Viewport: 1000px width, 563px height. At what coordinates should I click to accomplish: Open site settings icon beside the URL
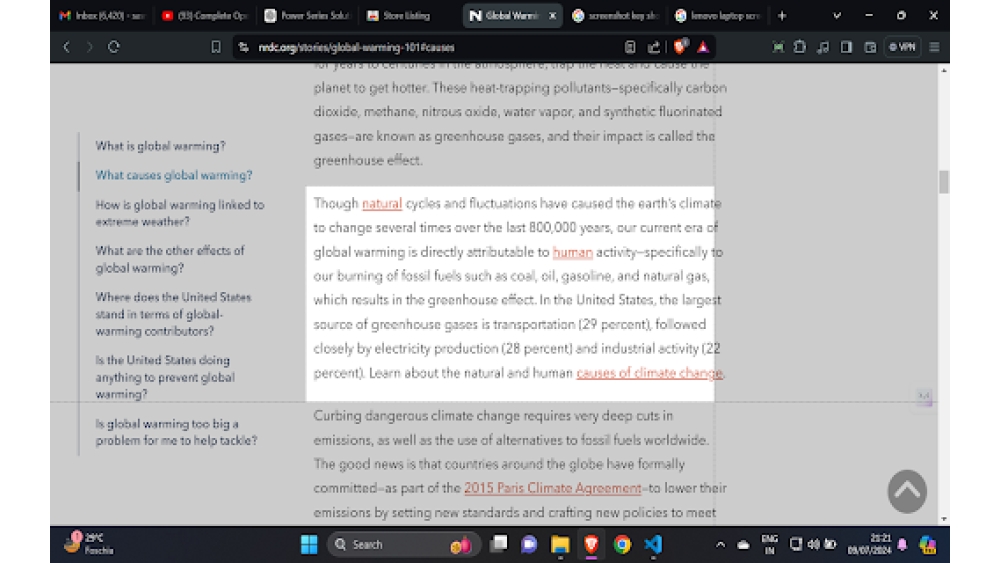[x=244, y=47]
